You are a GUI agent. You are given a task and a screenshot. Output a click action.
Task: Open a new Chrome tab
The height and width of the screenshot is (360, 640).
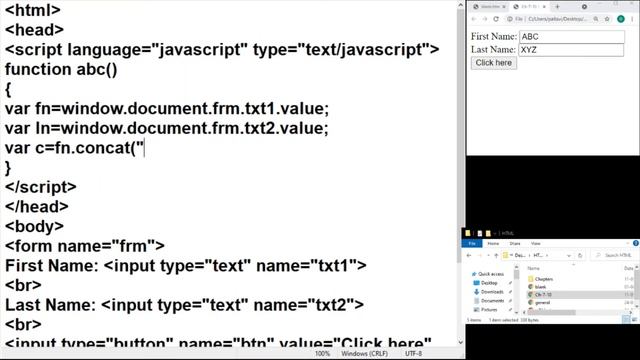coord(557,7)
